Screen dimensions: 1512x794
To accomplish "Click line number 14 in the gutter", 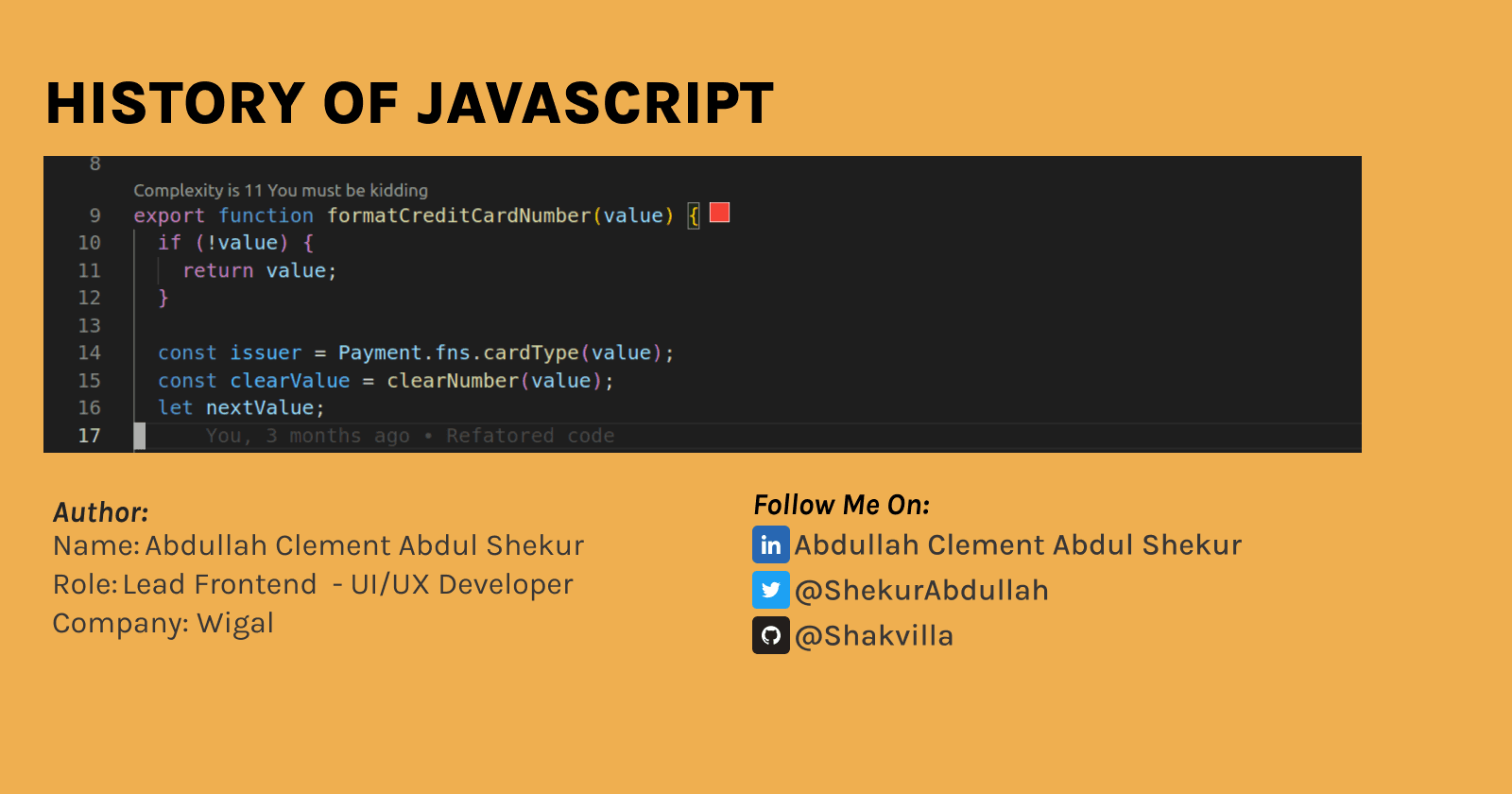I will 90,353.
